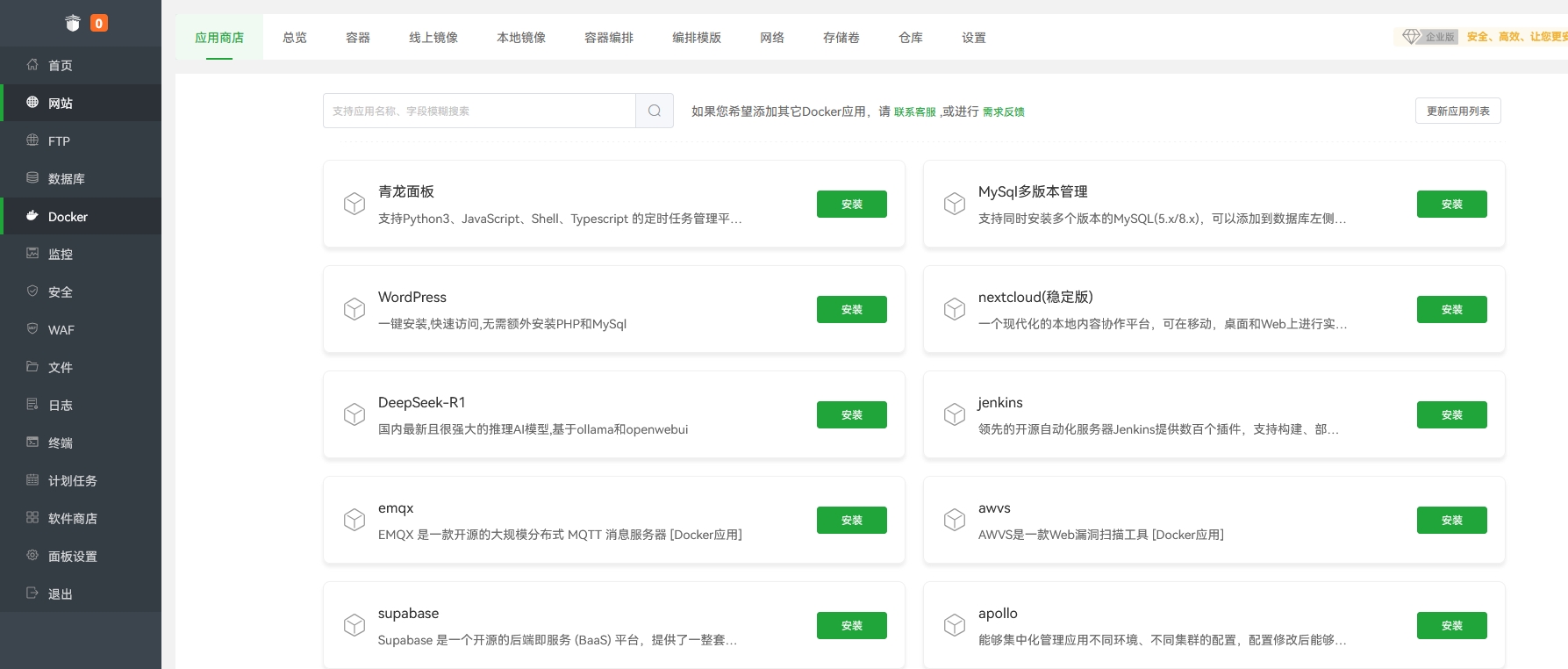The image size is (1568, 669).
Task: Switch to the 线上镜像 tab
Action: click(433, 38)
